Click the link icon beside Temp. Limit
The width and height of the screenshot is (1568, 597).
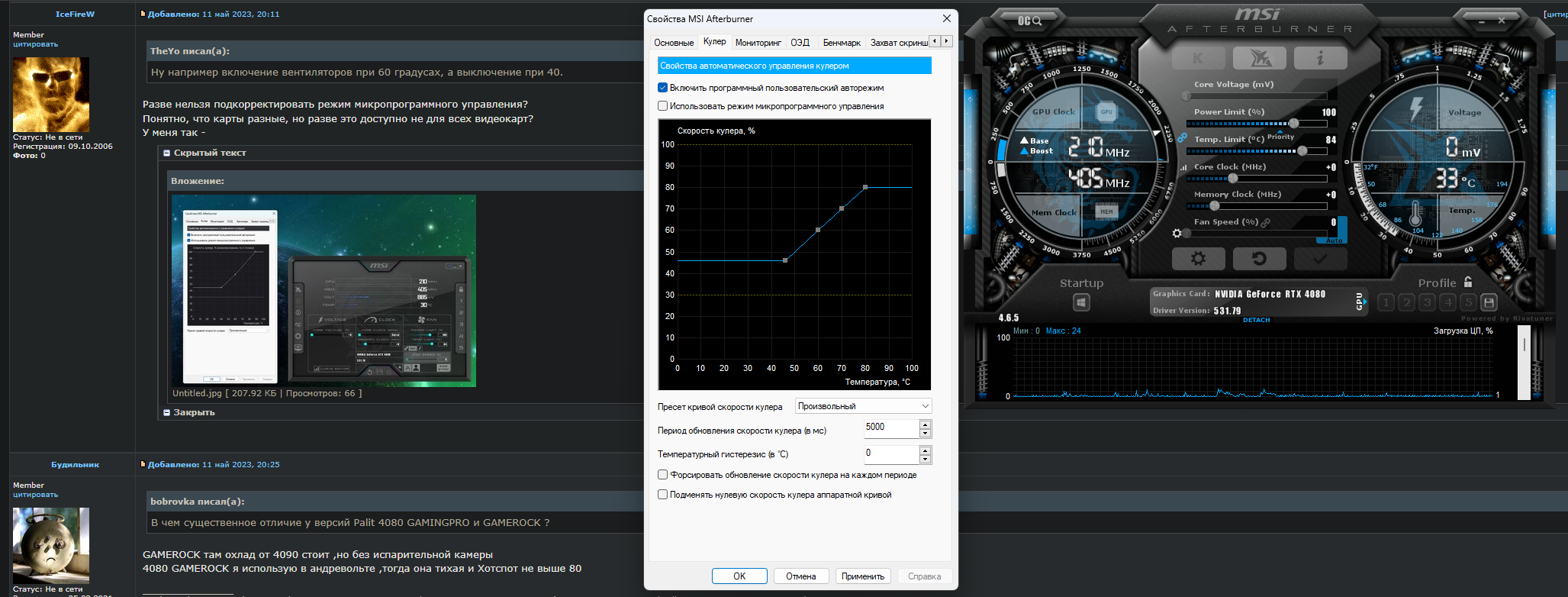(1182, 138)
